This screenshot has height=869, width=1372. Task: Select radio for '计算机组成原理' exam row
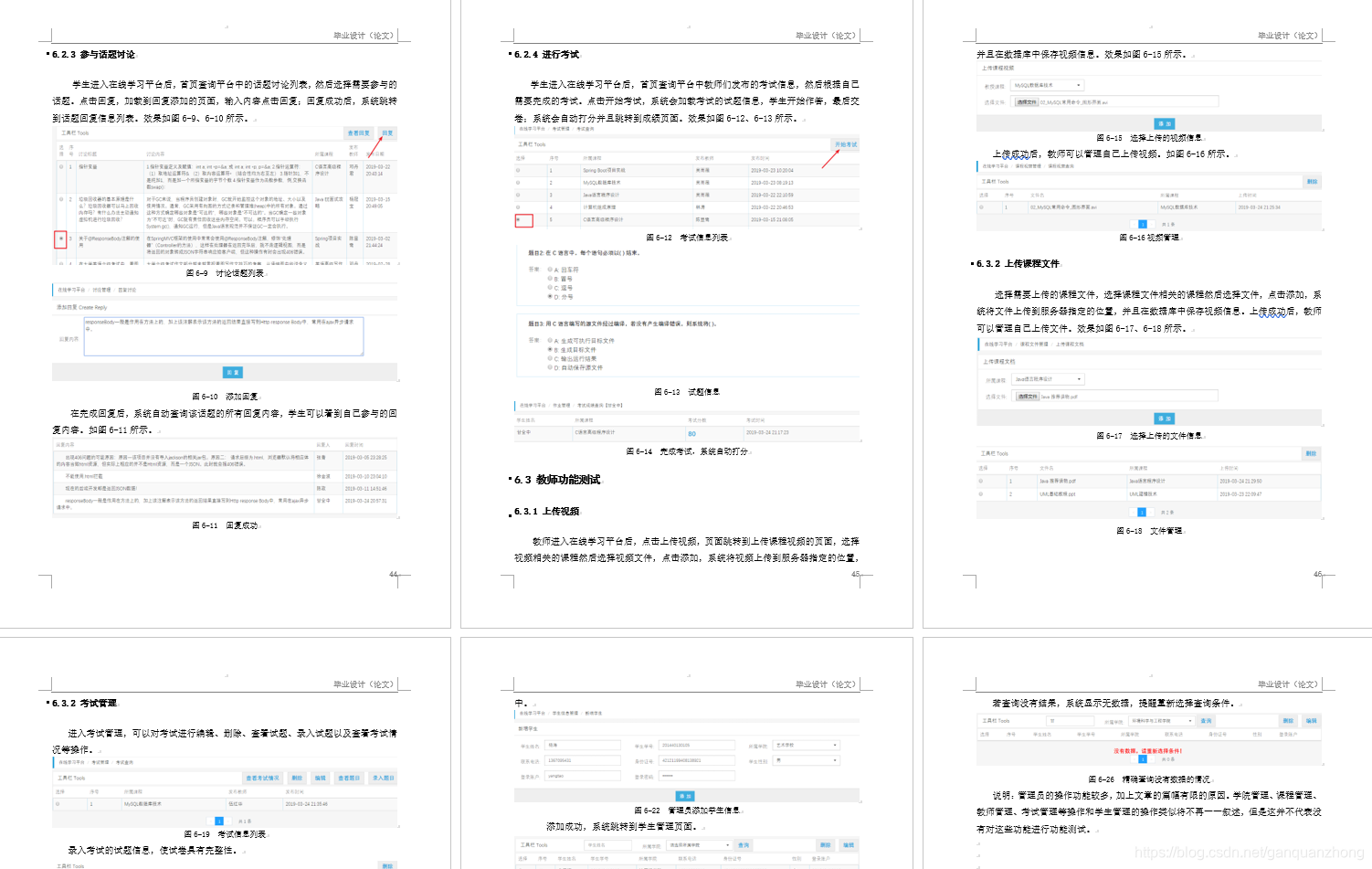(518, 207)
